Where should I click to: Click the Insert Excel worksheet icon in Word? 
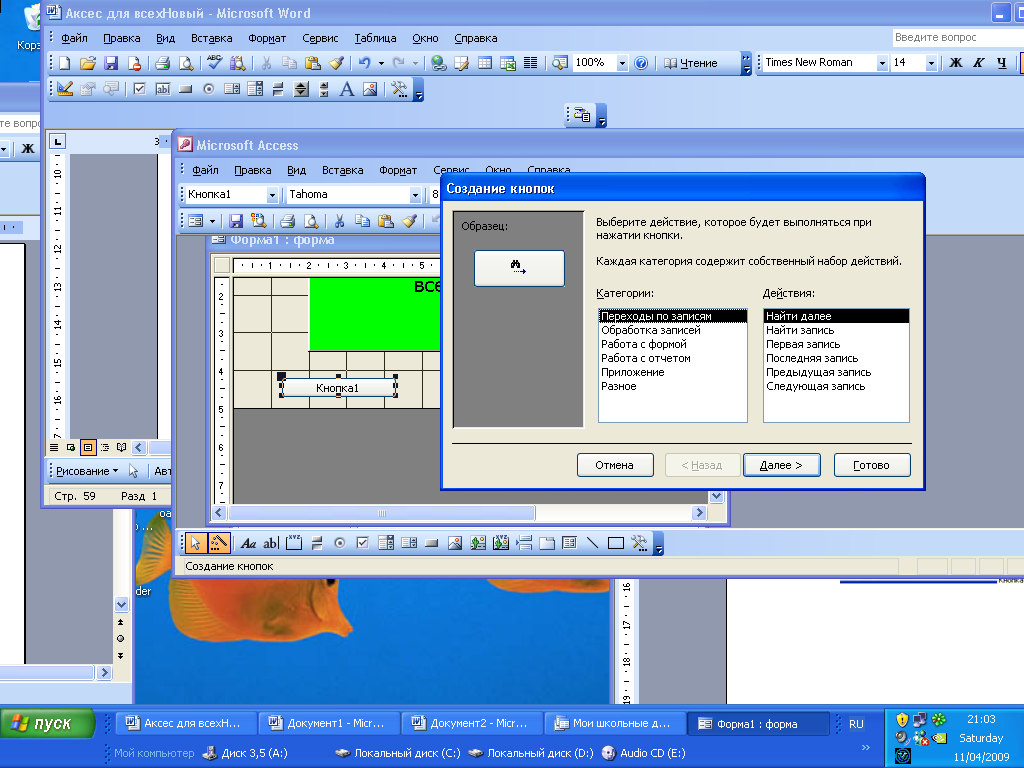[507, 63]
